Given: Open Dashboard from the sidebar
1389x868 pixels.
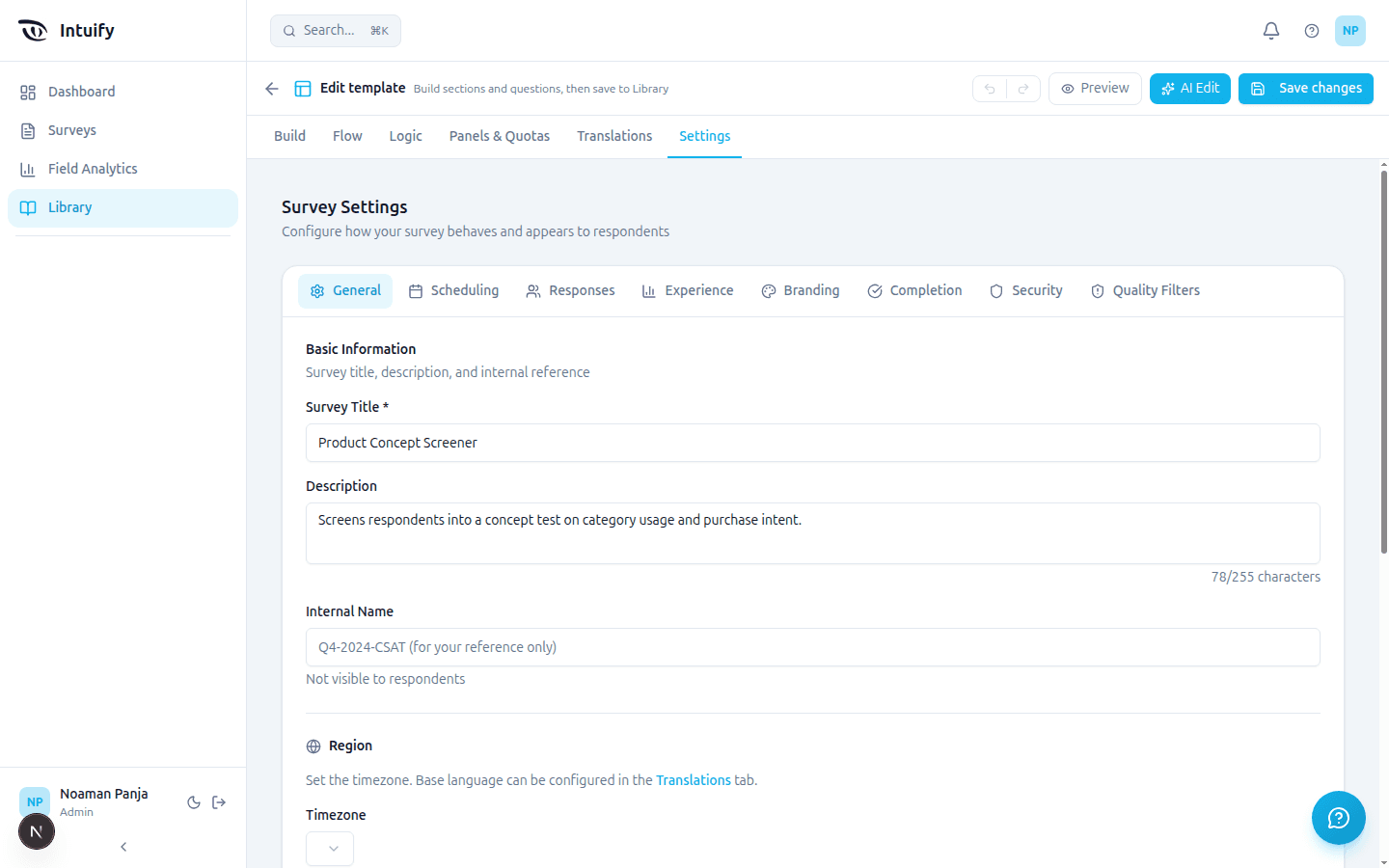Looking at the screenshot, I should (x=123, y=92).
